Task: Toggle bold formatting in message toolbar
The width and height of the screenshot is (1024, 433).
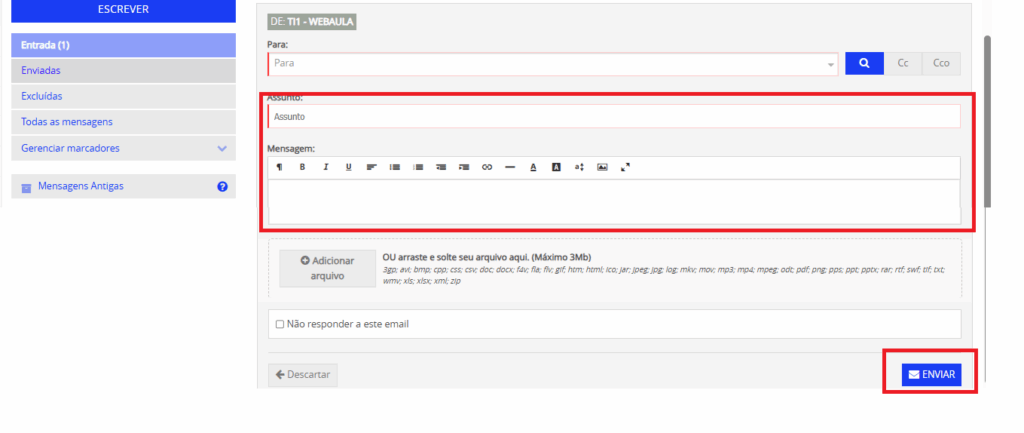Action: pyautogui.click(x=302, y=167)
